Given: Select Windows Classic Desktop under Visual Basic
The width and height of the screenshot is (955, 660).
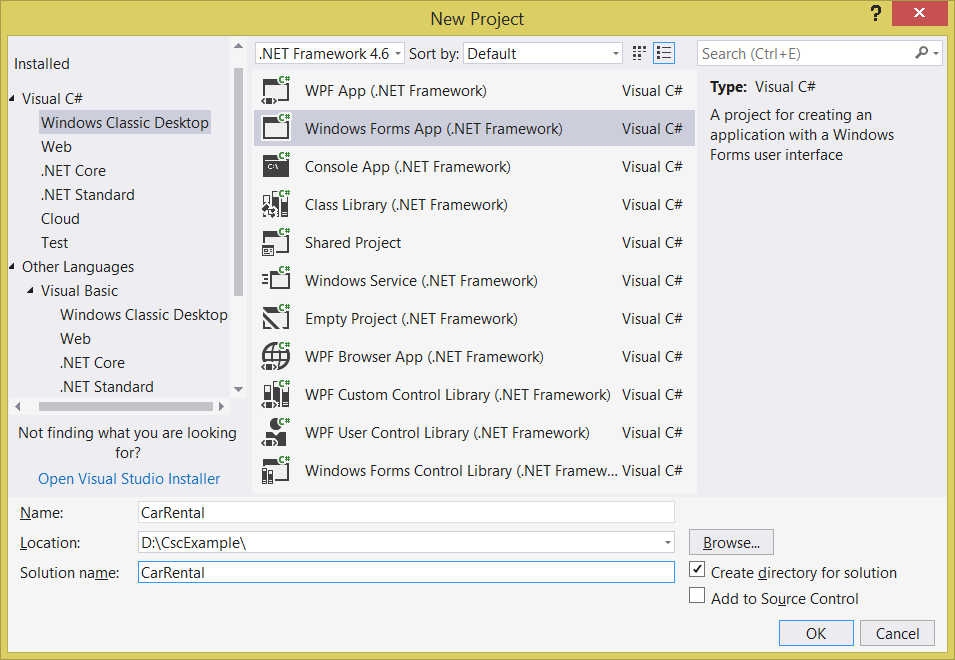Looking at the screenshot, I should tap(143, 314).
